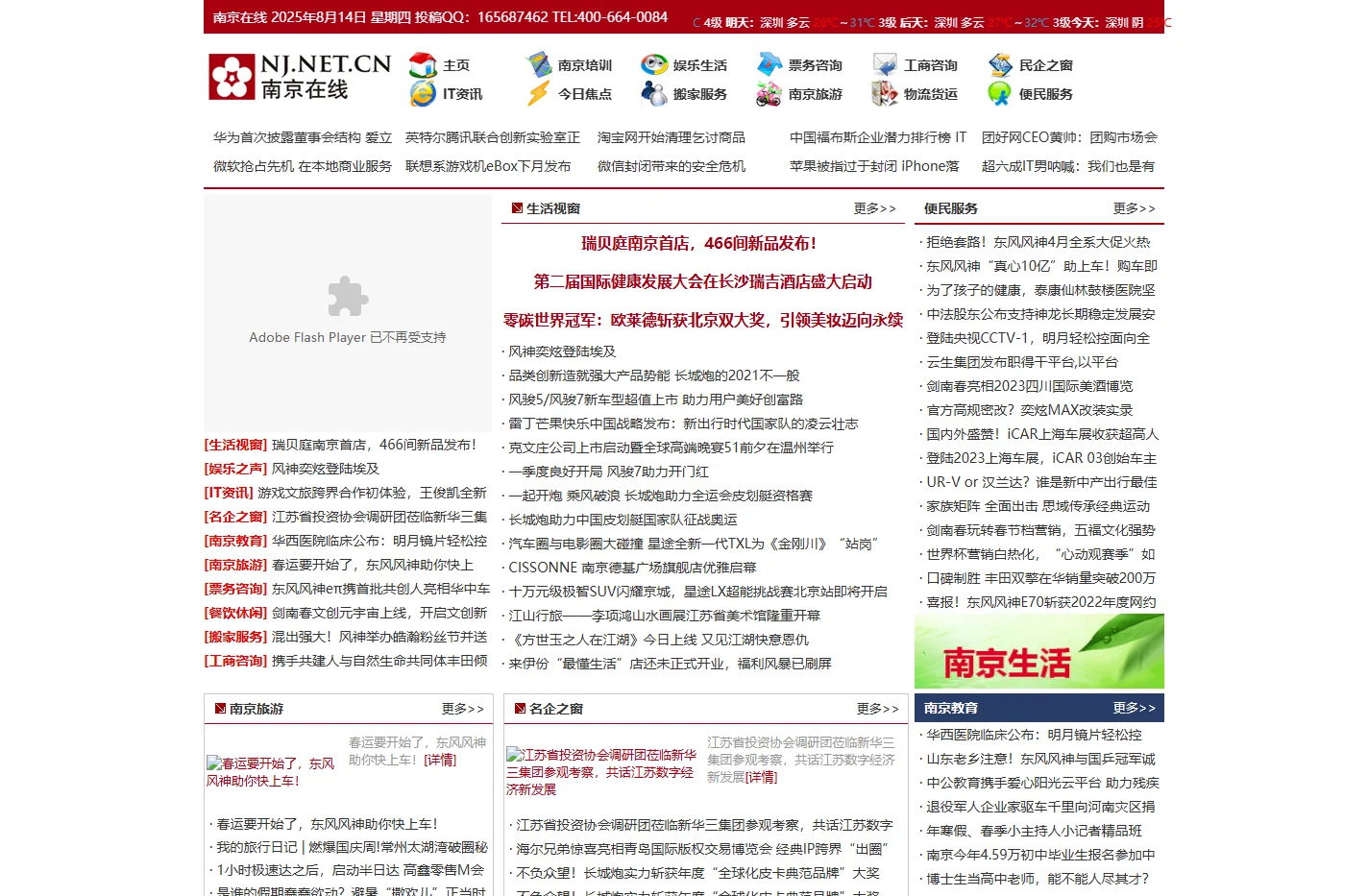Click the 今日焦点 lightning icon
Screen dimensions: 1368x896
(x=539, y=94)
